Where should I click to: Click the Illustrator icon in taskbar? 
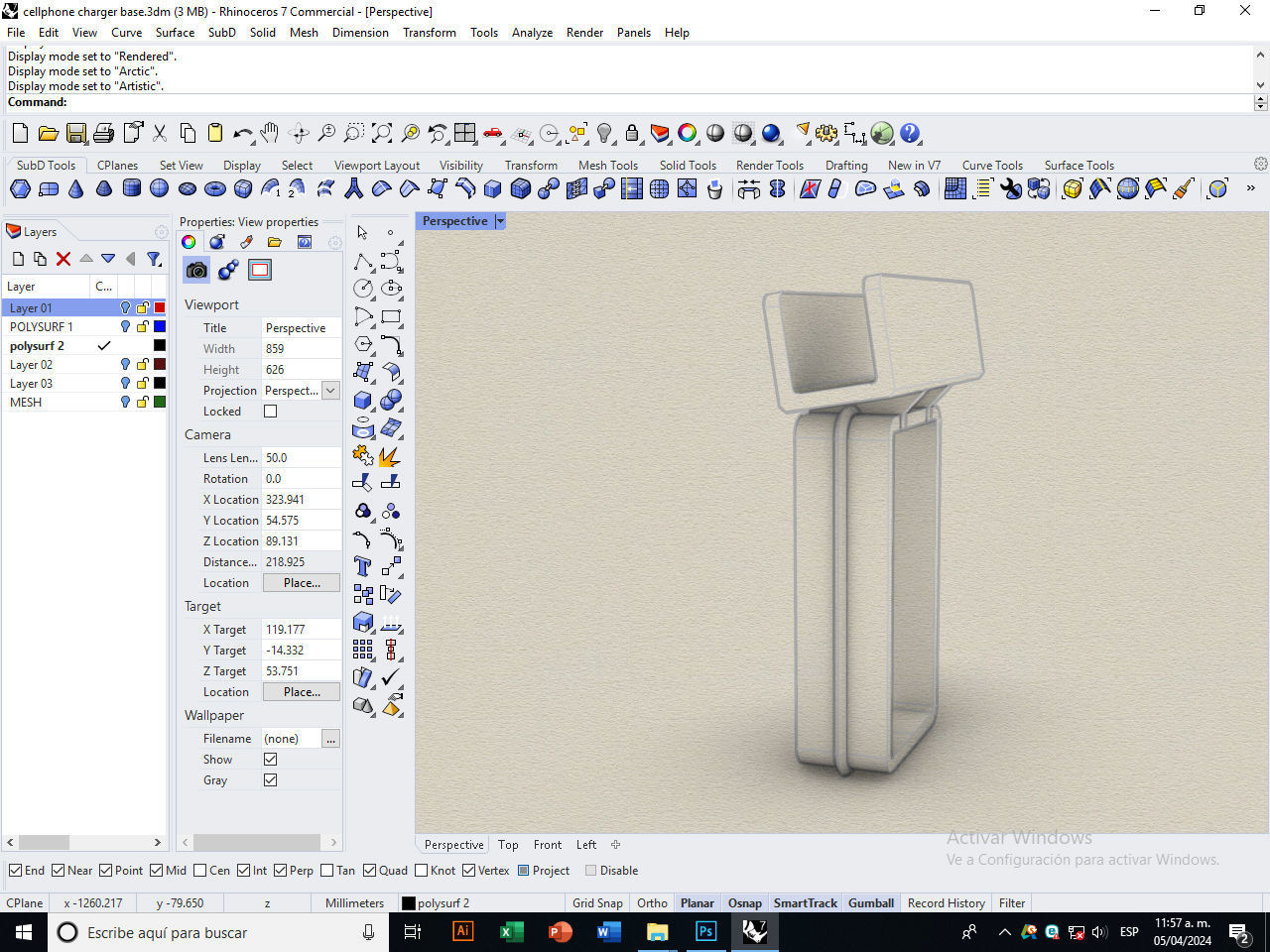click(462, 932)
